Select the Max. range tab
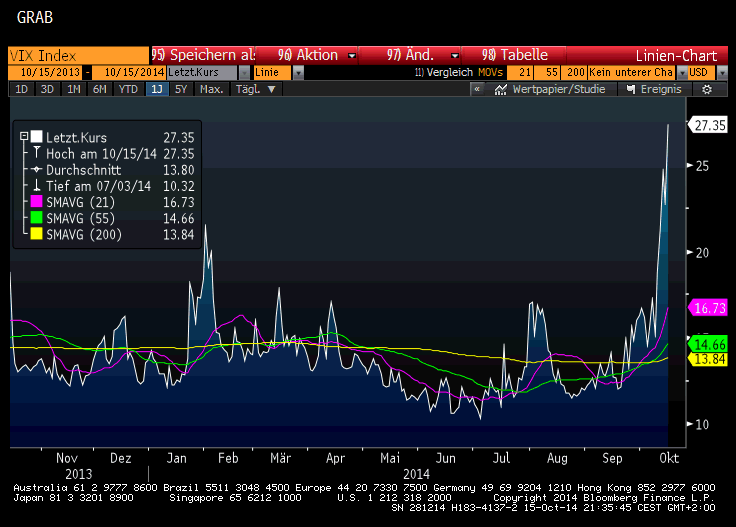This screenshot has width=736, height=527. (212, 89)
